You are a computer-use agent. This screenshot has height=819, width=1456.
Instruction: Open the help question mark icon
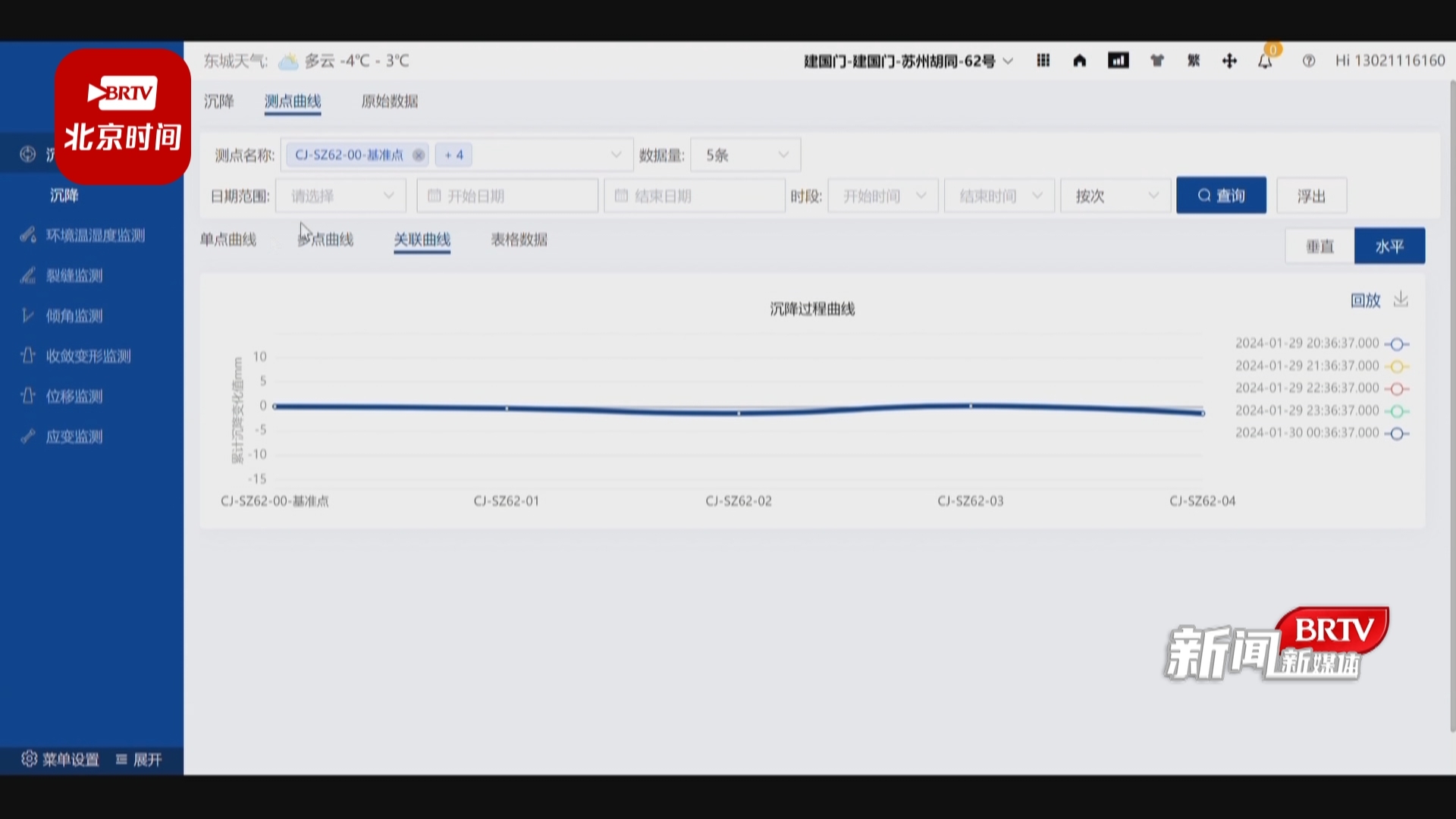[x=1309, y=61]
